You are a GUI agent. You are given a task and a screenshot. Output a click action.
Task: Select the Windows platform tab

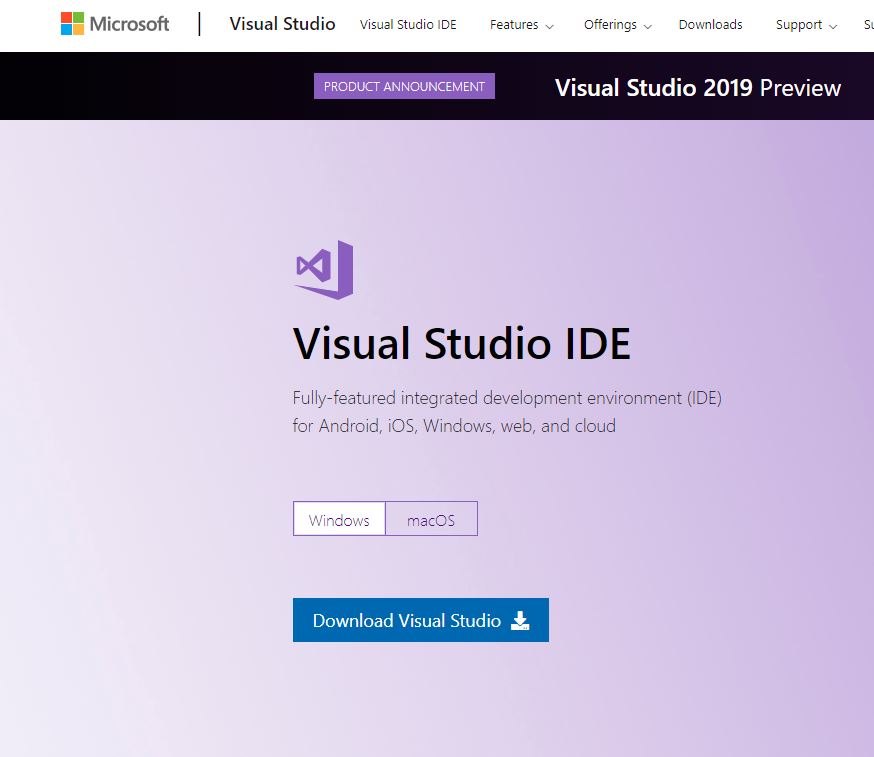pyautogui.click(x=339, y=519)
